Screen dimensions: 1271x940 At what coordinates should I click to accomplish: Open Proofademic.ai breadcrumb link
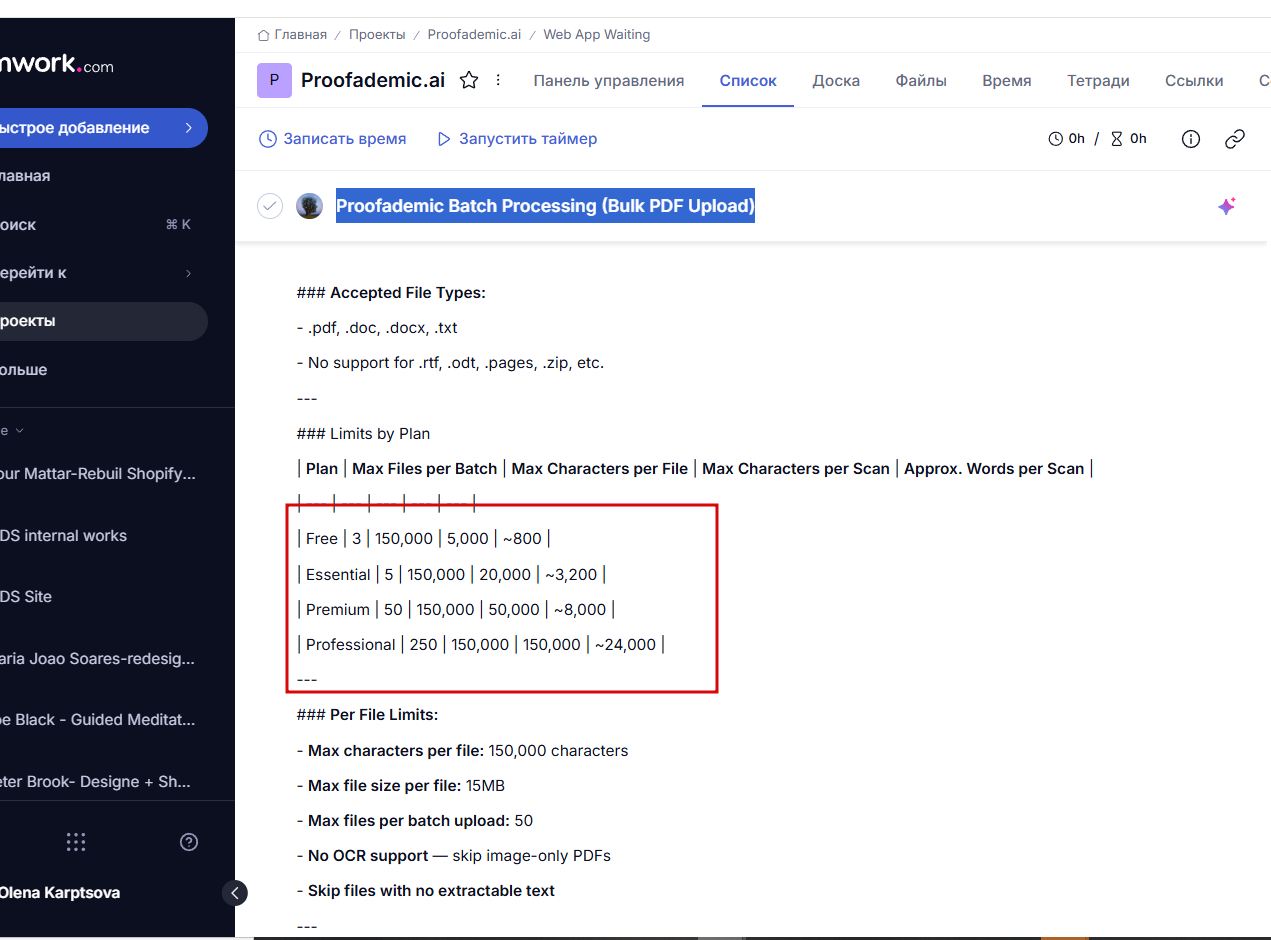click(x=474, y=35)
